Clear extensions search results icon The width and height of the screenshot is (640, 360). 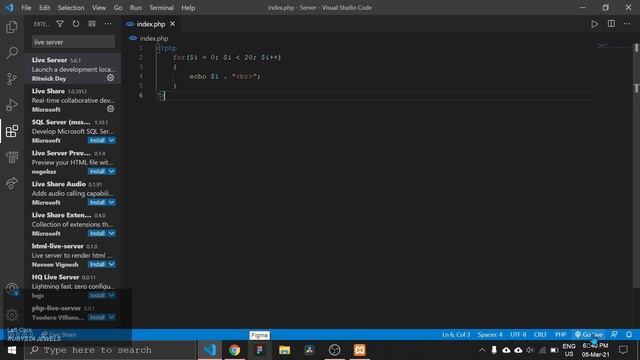point(92,24)
